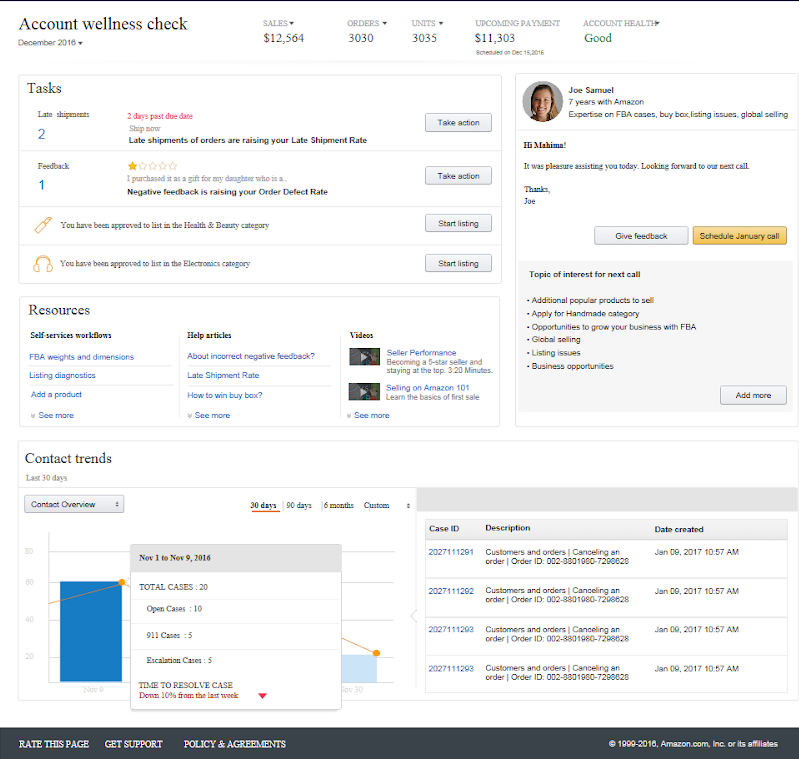Screen dimensions: 799x759
Task: Click 'TOTAL CASES : 20' in tooltip
Action: pyautogui.click(x=173, y=587)
